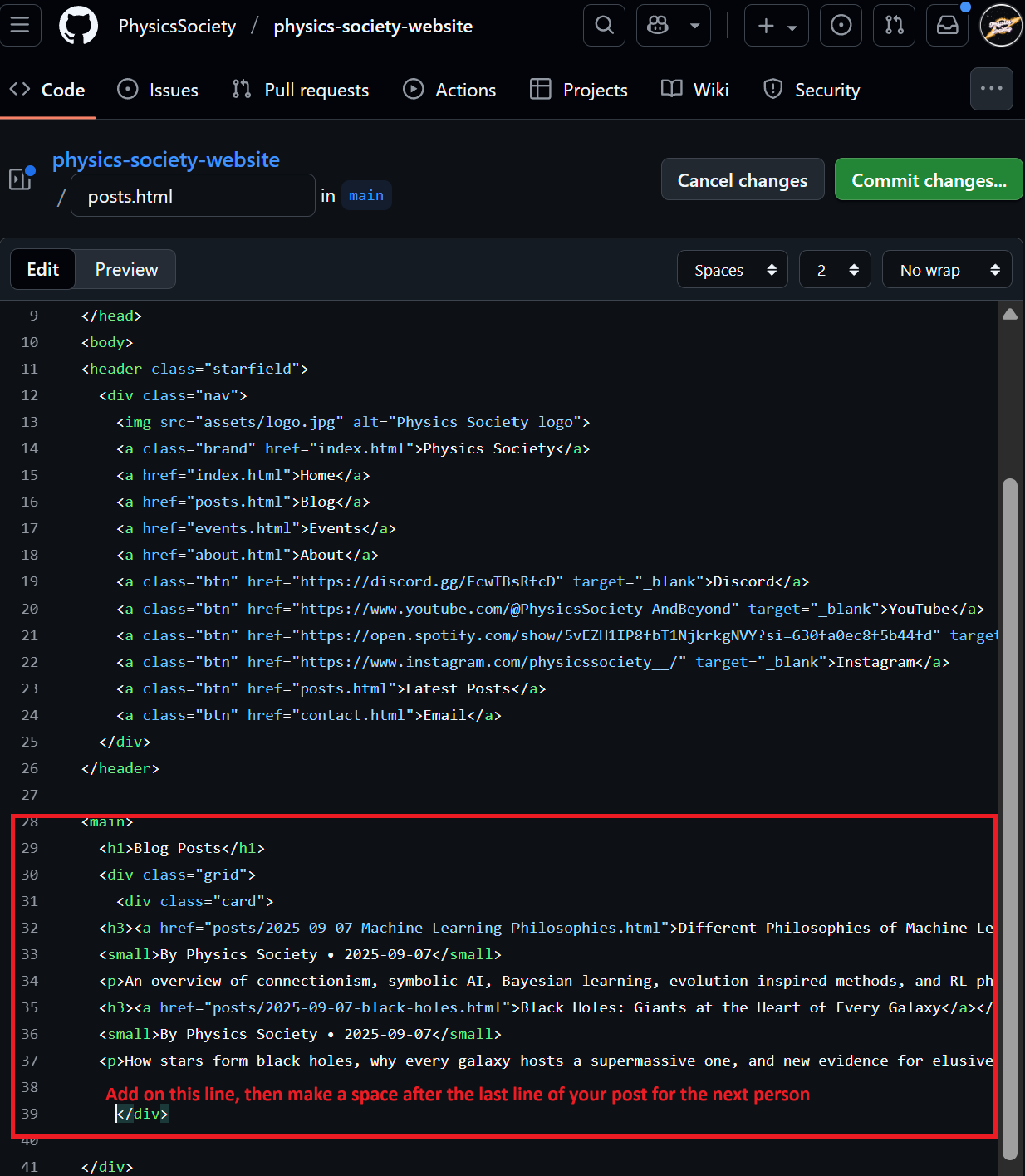The width and height of the screenshot is (1025, 1176).
Task: Open the Spaces indent mode dropdown
Action: coord(732,270)
